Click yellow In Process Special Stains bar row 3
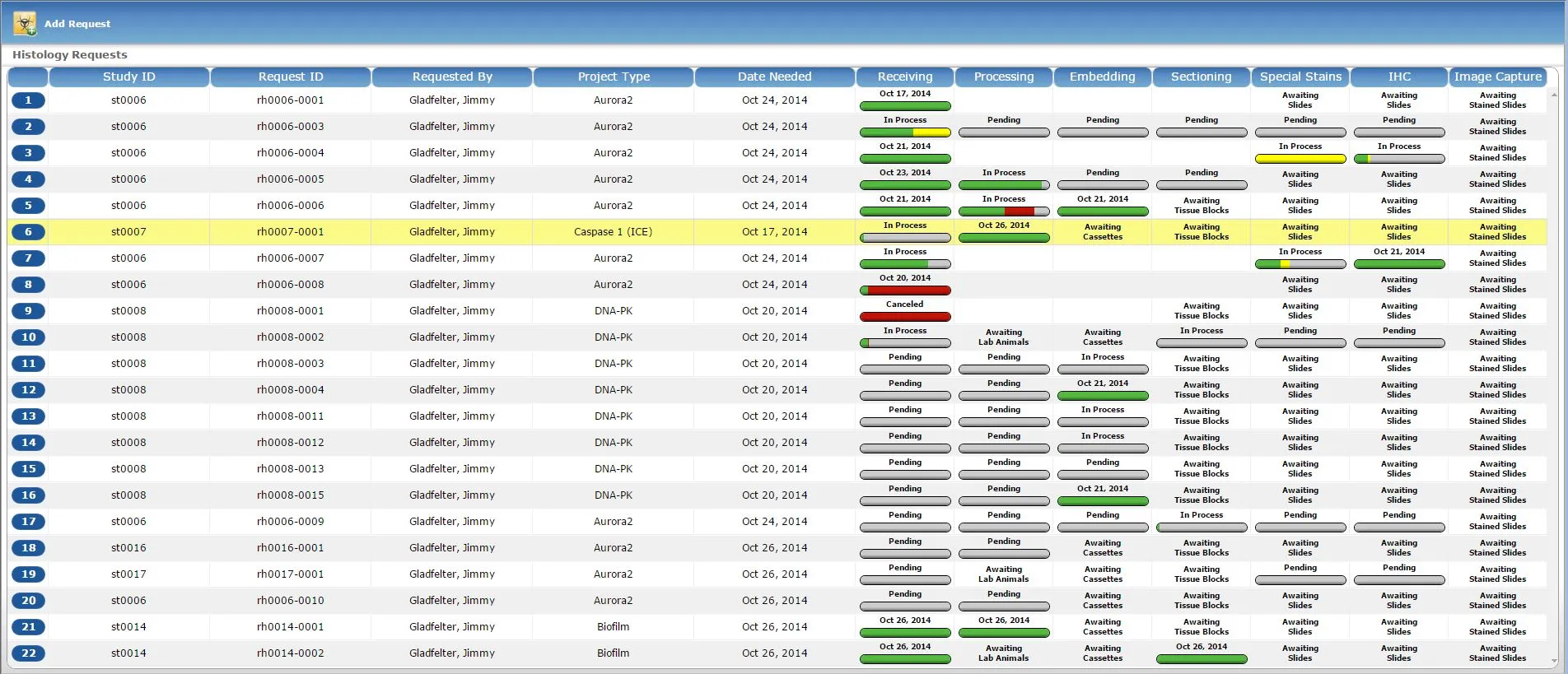1568x674 pixels. (1300, 159)
